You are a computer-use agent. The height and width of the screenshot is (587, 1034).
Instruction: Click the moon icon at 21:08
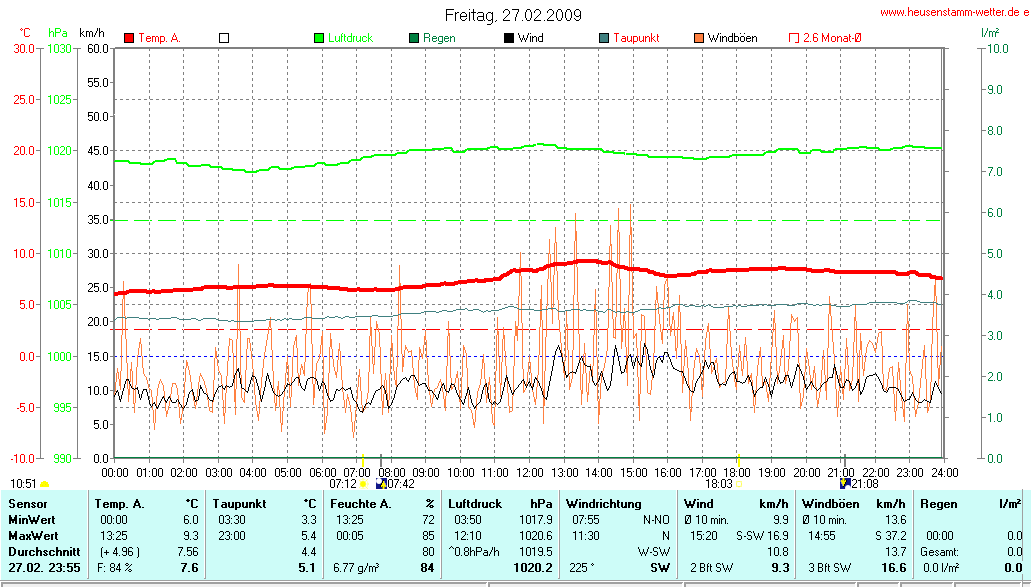click(x=845, y=482)
